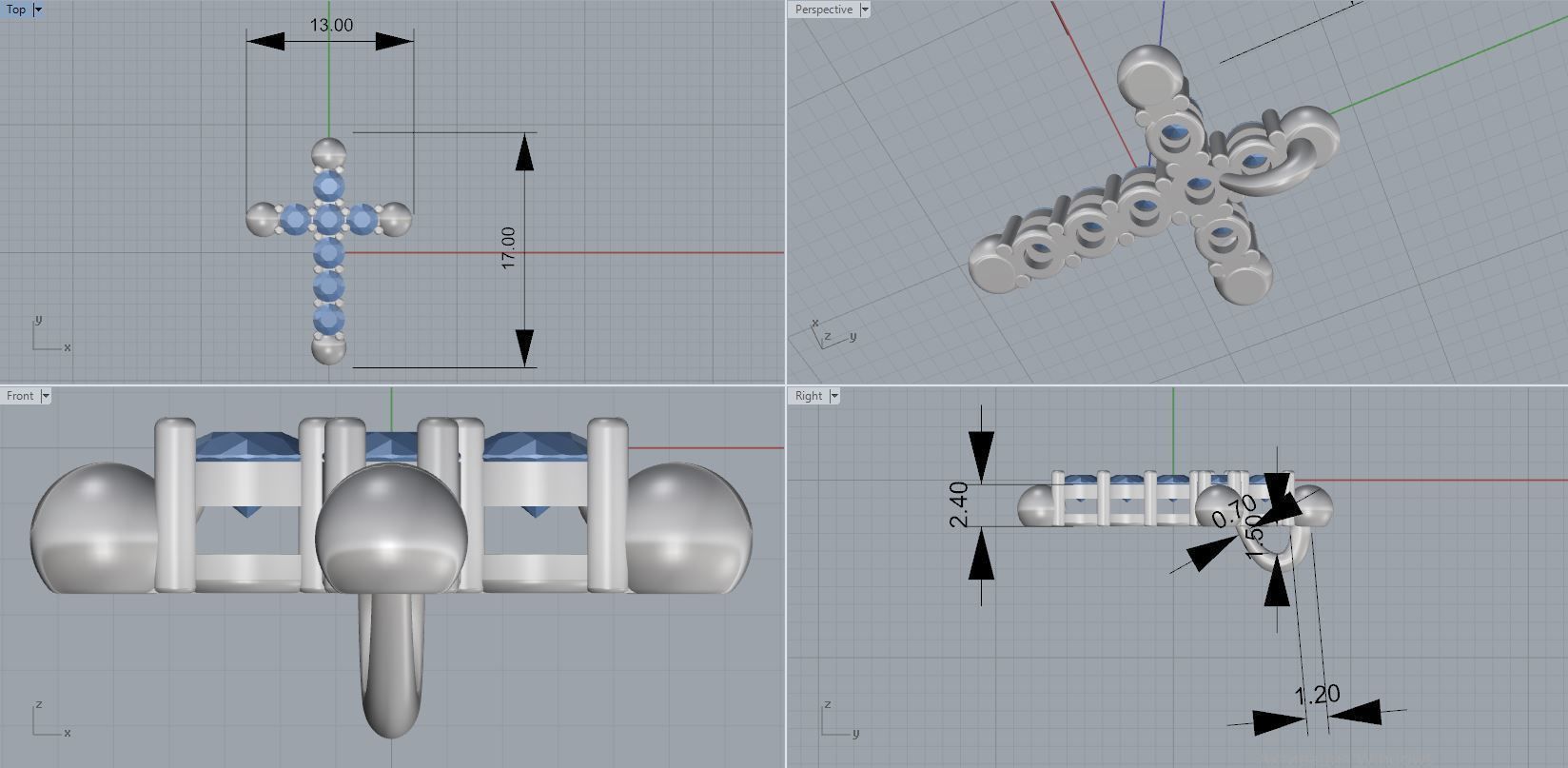Activate the Front viewport title label
This screenshot has width=1568, height=768.
[20, 396]
